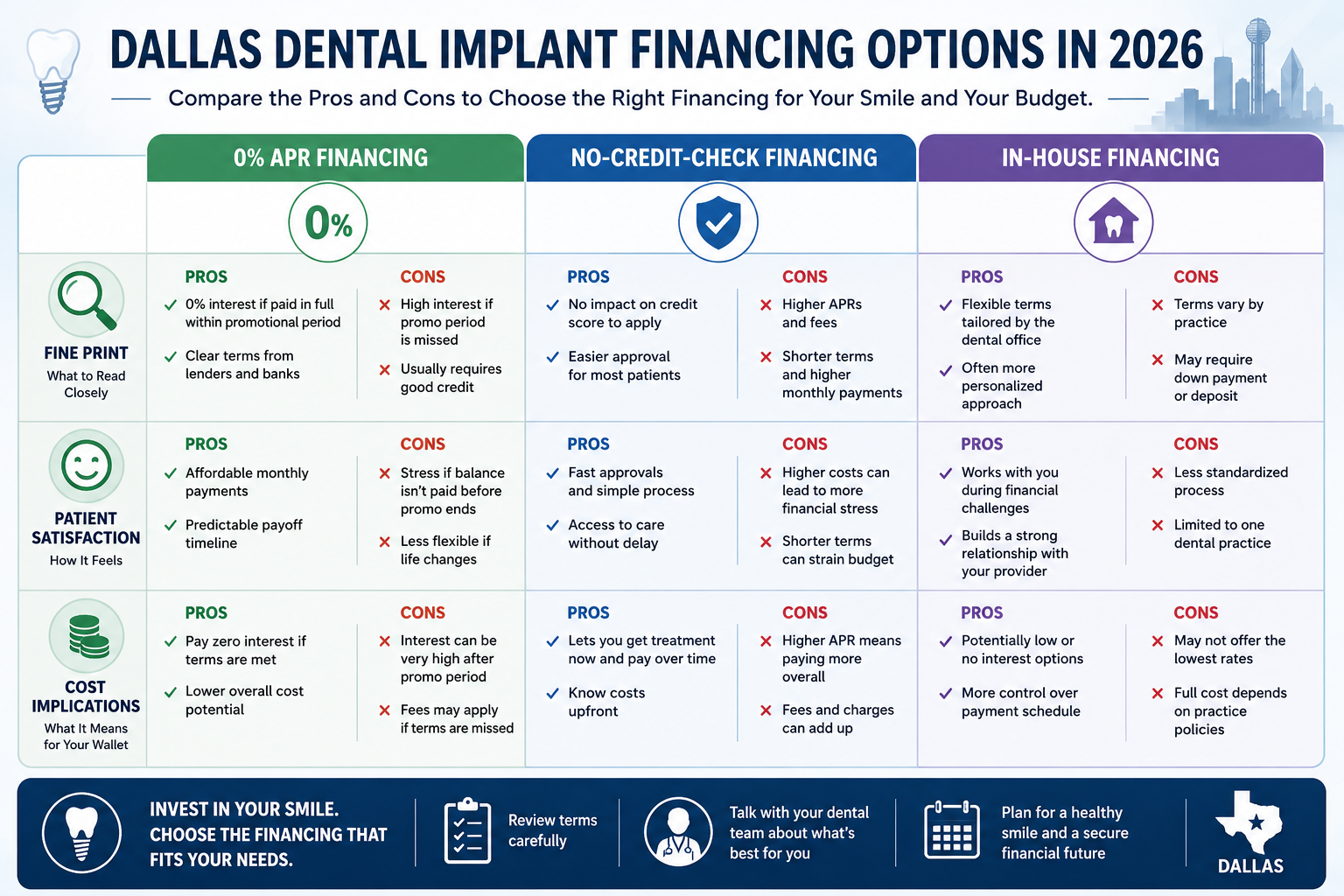
Task: Click the Texas state Dallas icon
Action: click(x=1250, y=832)
